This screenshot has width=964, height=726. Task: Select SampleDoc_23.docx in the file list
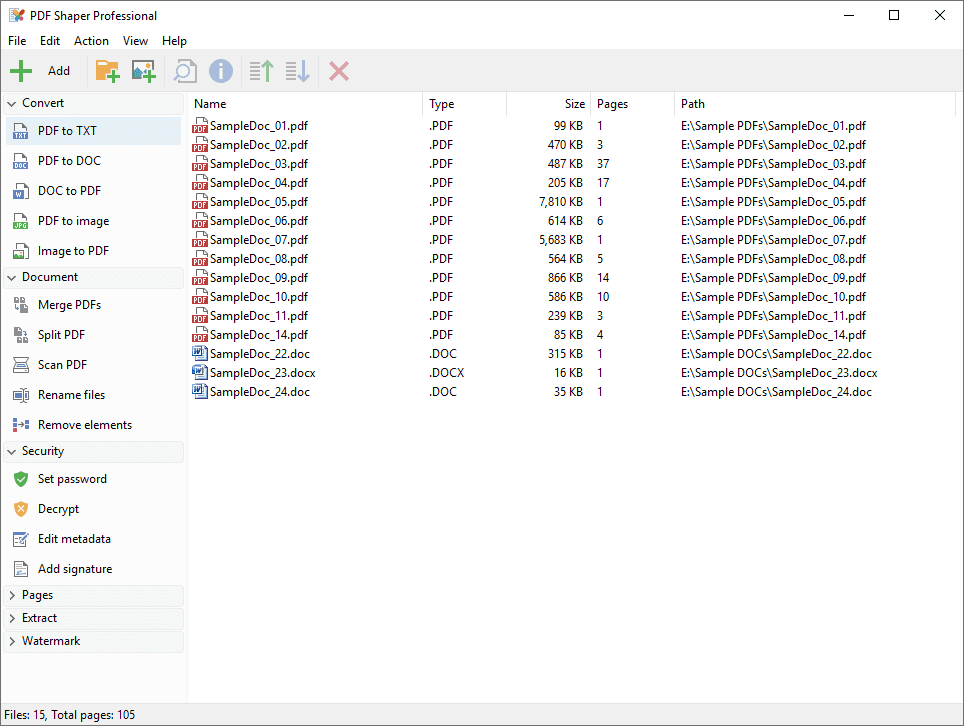[x=263, y=373]
